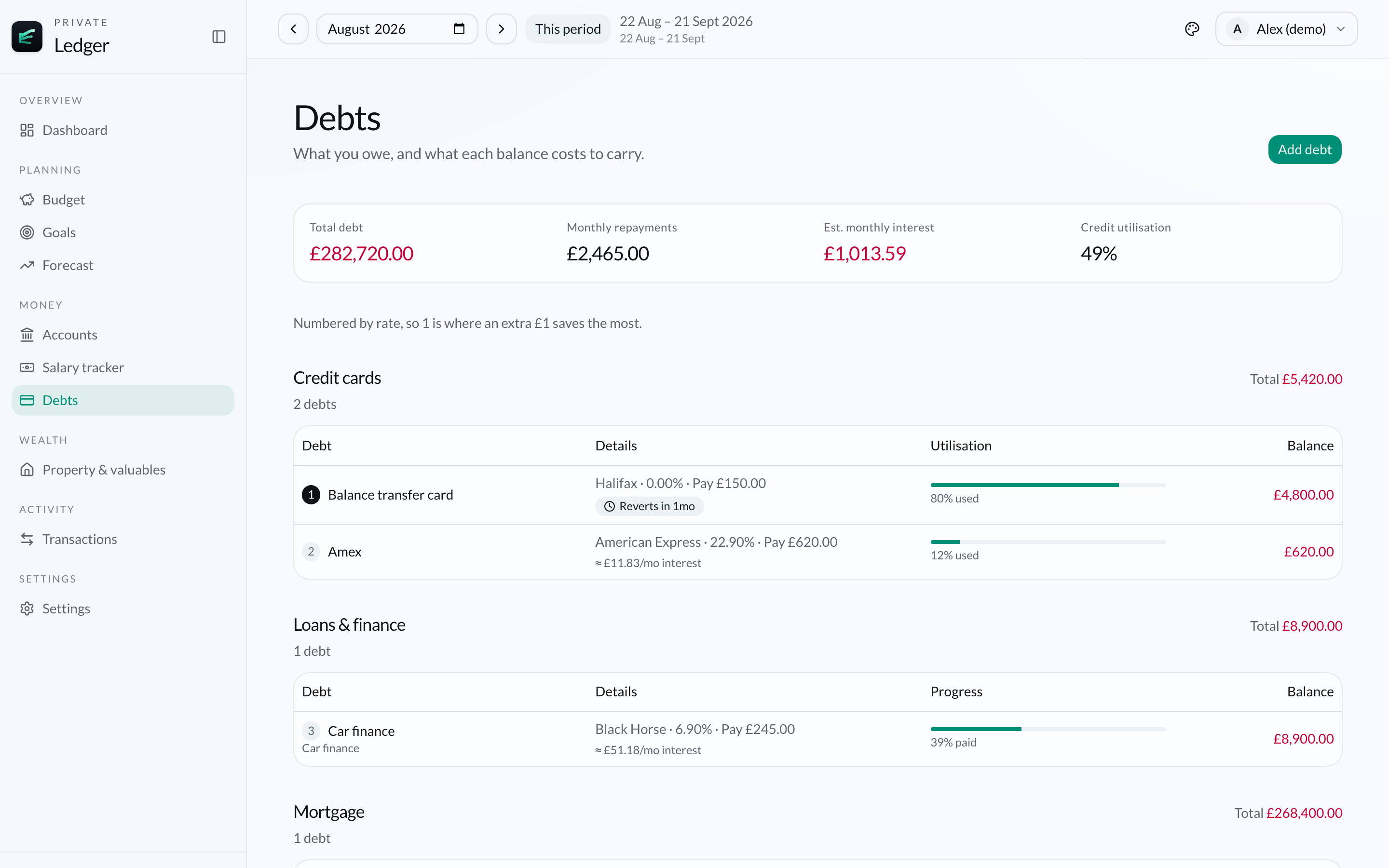This screenshot has width=1389, height=868.
Task: Go to Accounts in sidebar
Action: click(123, 335)
